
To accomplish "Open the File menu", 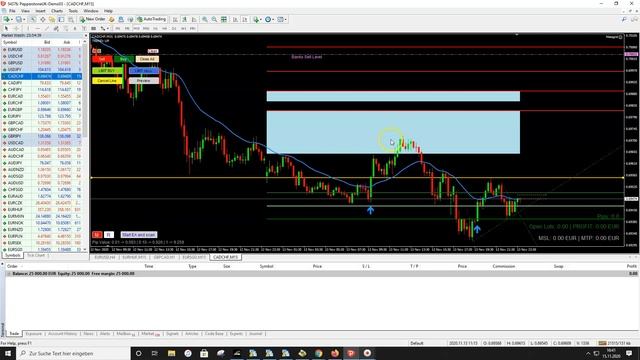I will 12,11.
